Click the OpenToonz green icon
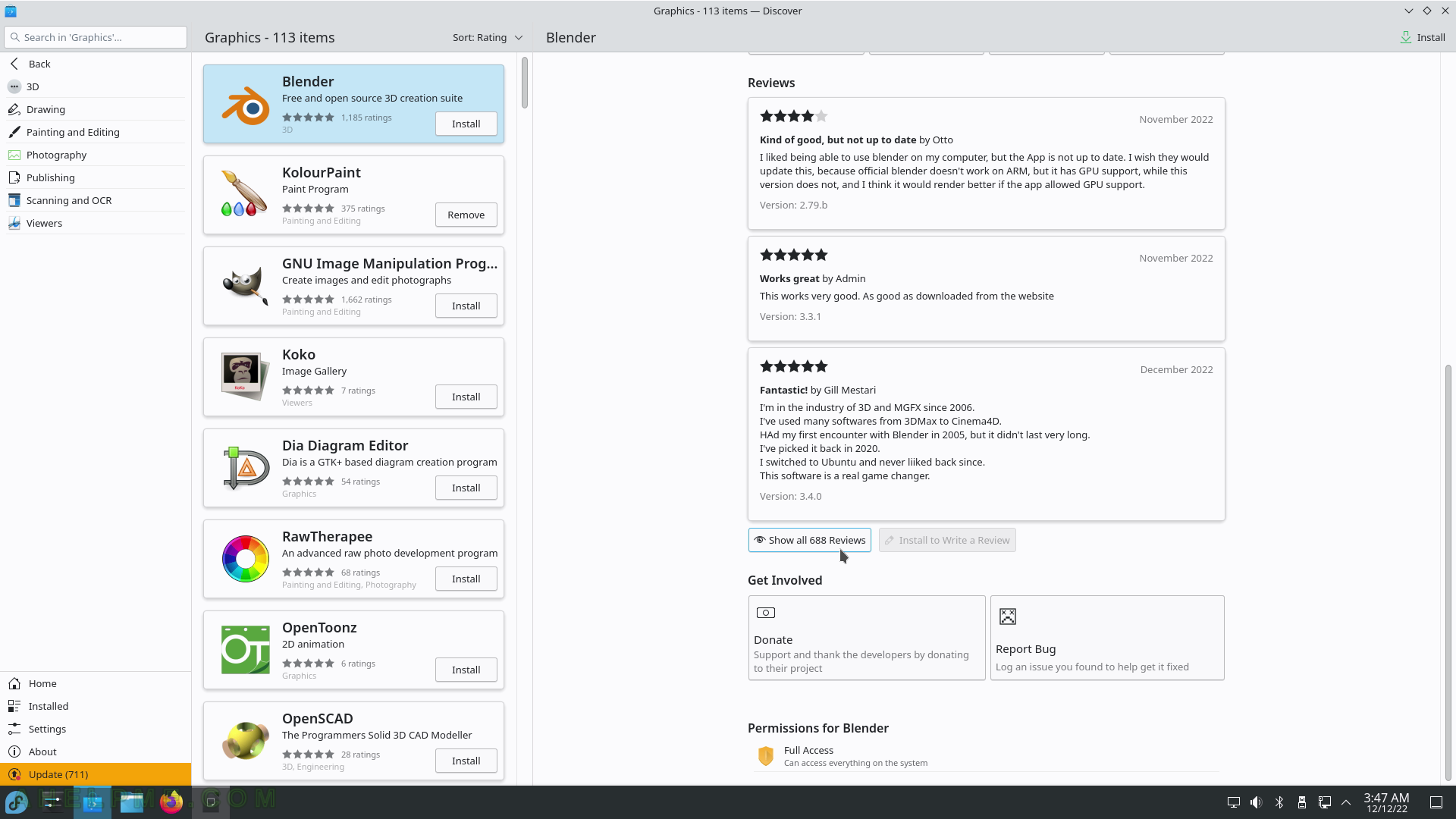1456x819 pixels. click(x=245, y=650)
